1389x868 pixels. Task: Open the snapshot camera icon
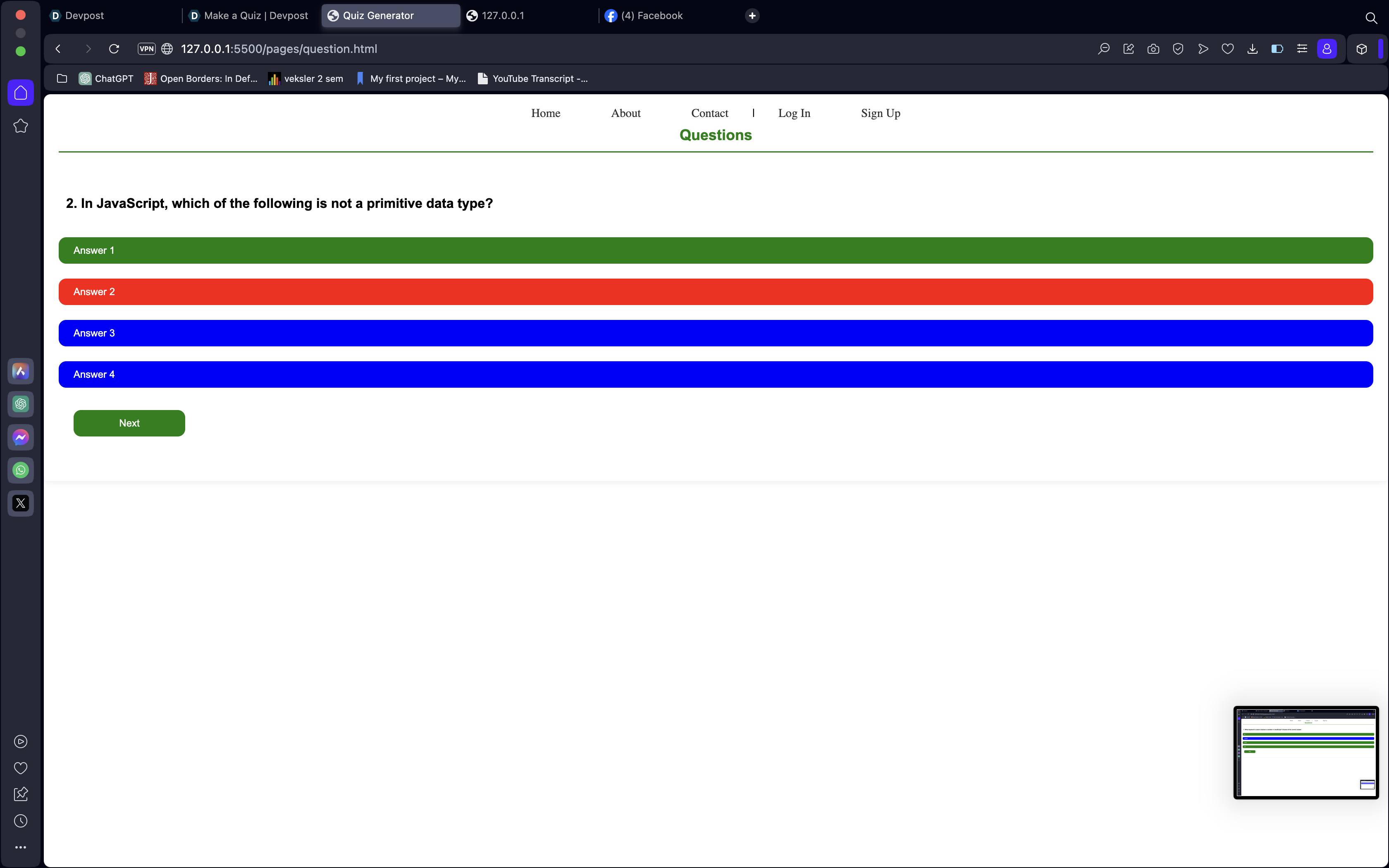coord(1153,49)
